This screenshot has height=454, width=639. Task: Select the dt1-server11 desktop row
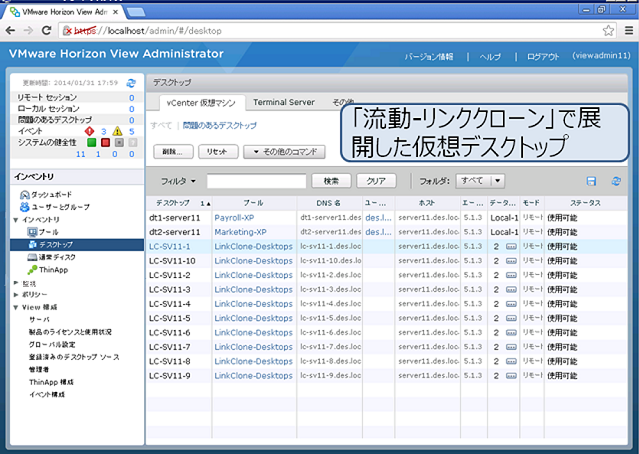[x=386, y=218]
